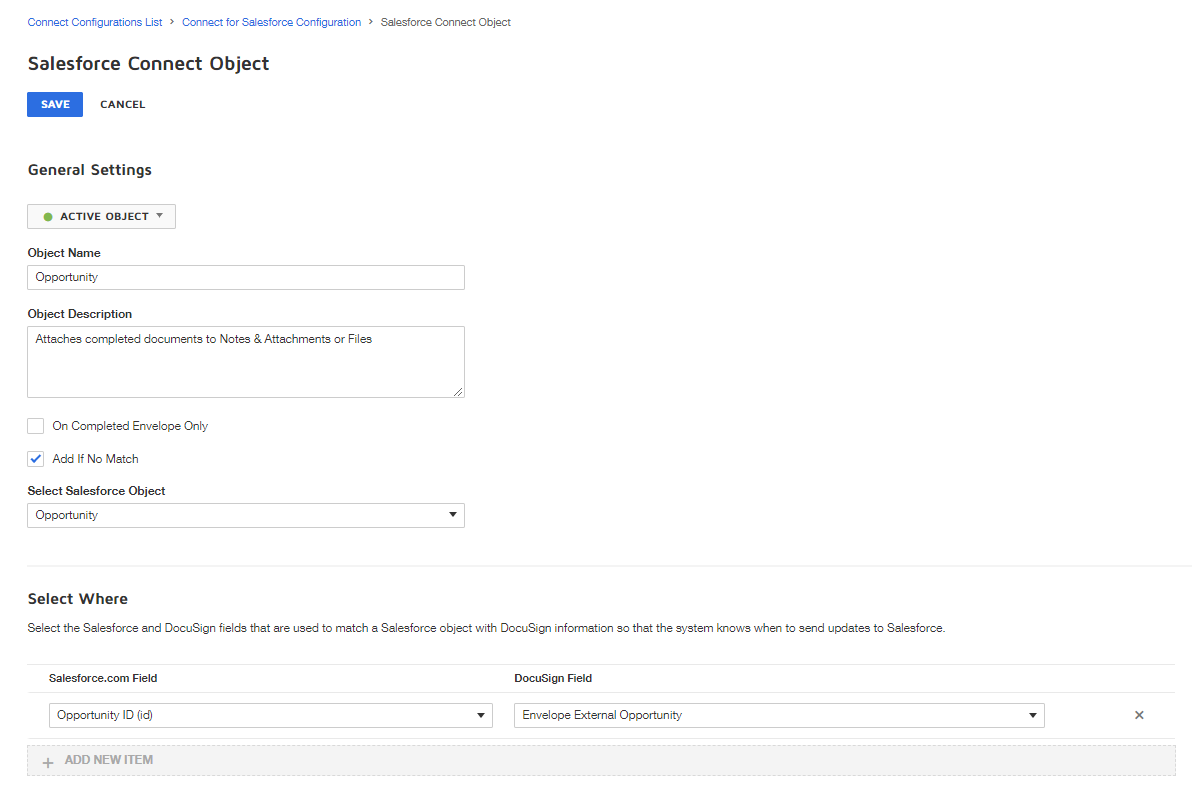Remove the Opportunity ID field mapping row
This screenshot has width=1192, height=807.
point(1139,715)
